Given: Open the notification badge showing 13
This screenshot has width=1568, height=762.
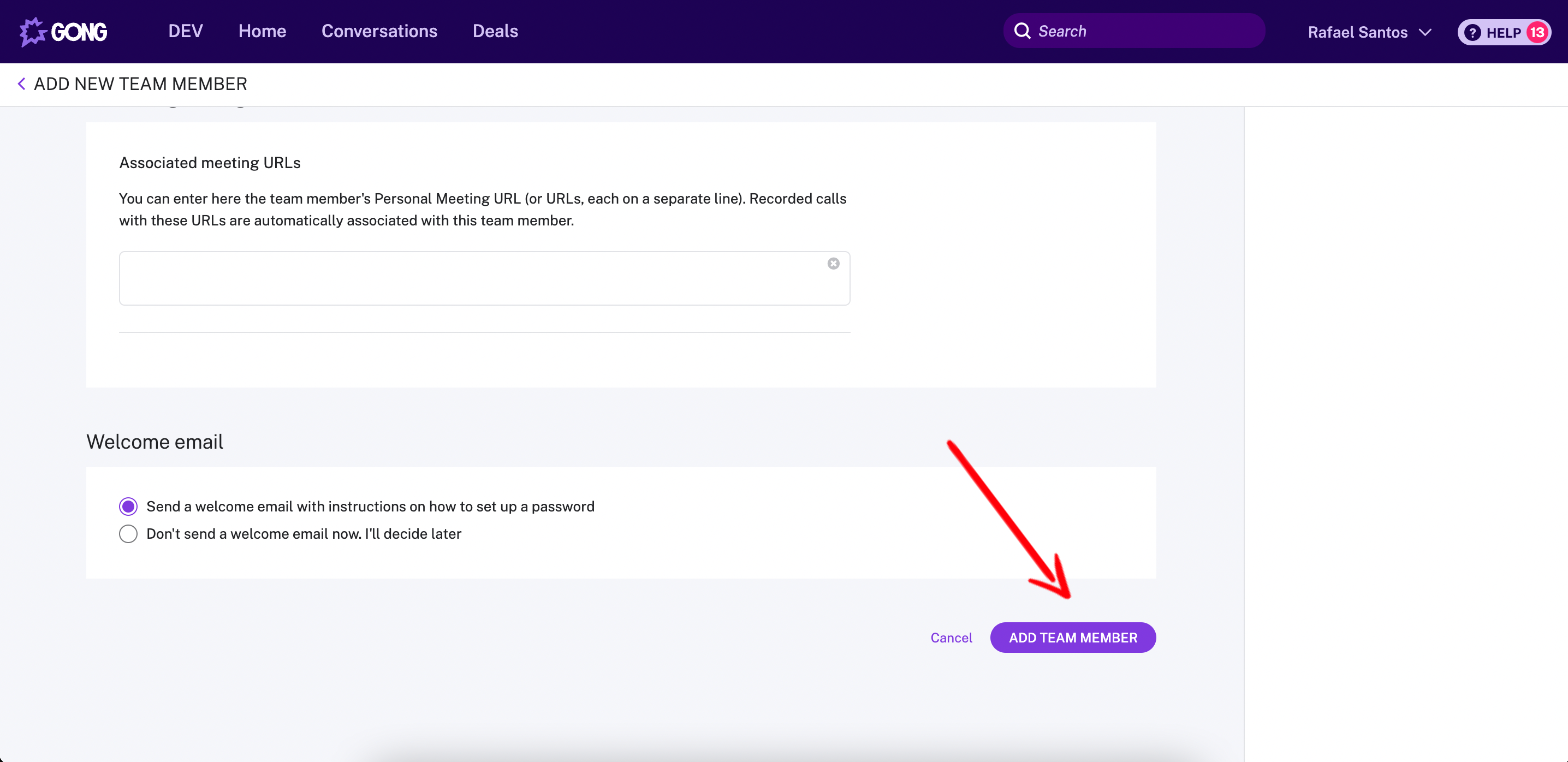Looking at the screenshot, I should click(x=1537, y=32).
